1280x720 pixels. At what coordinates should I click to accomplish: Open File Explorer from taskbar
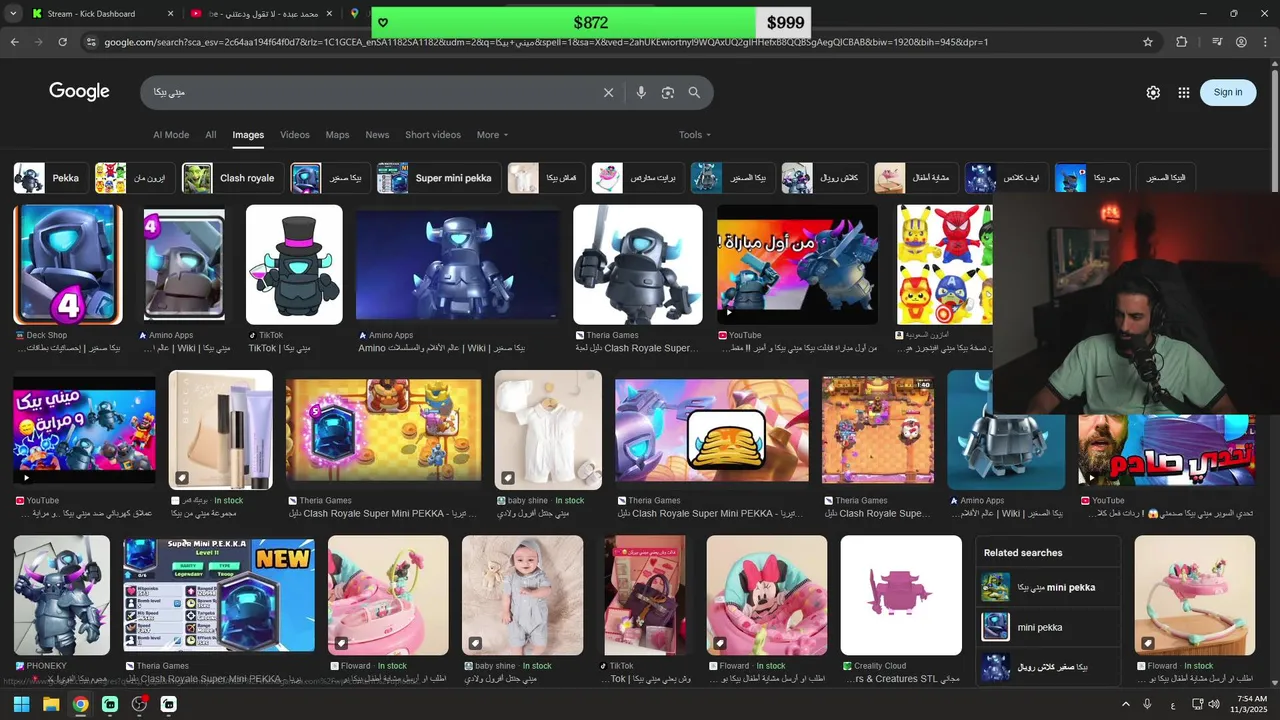coord(51,704)
